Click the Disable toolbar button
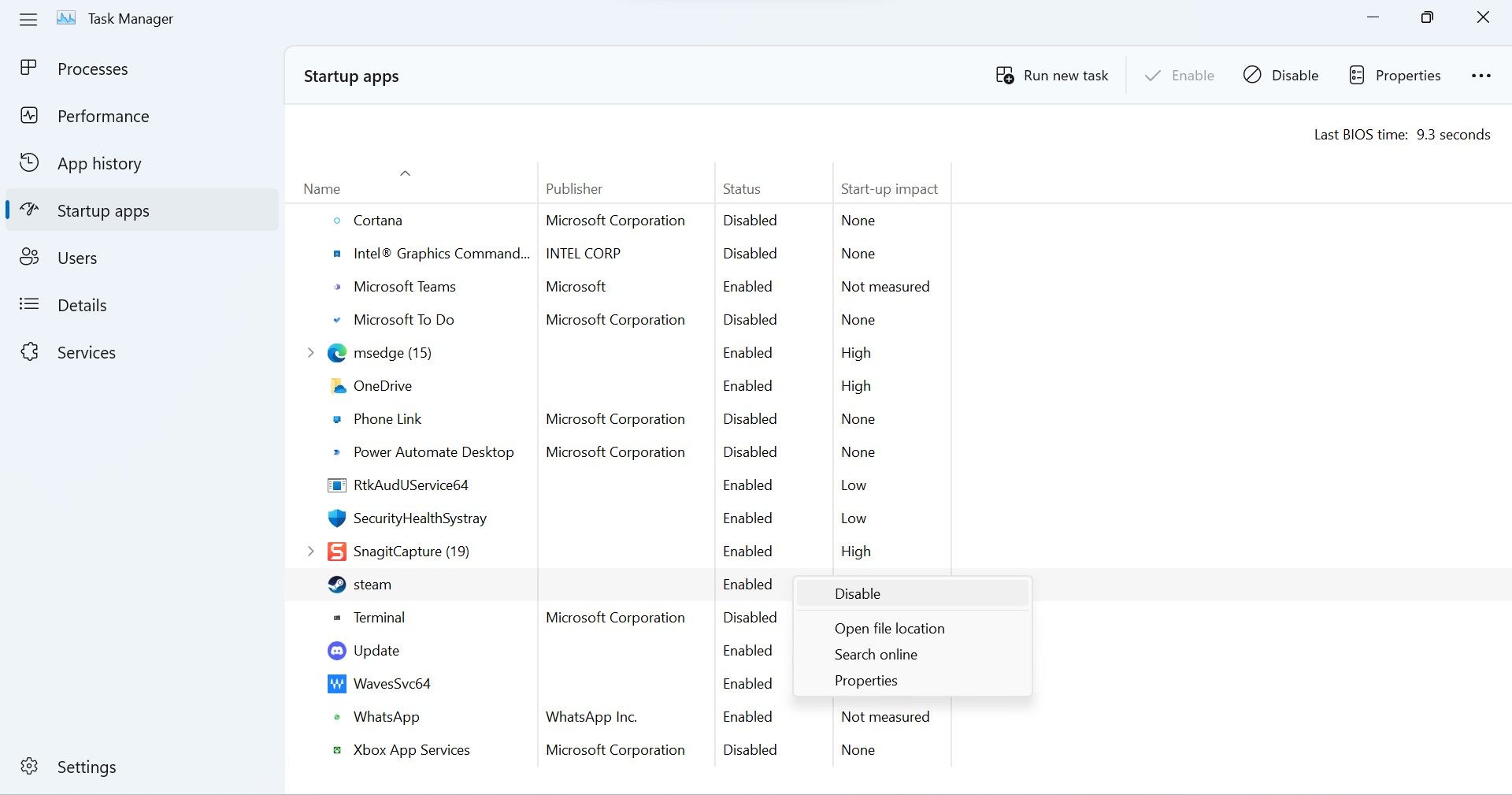Viewport: 1512px width, 795px height. point(1280,76)
